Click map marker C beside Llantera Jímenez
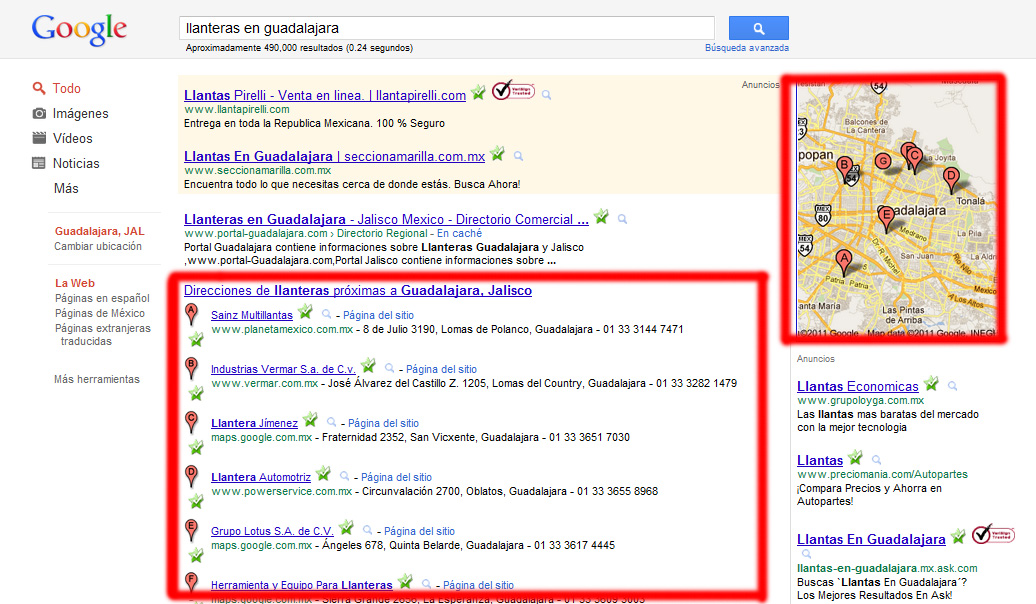1036x604 pixels. tap(191, 422)
